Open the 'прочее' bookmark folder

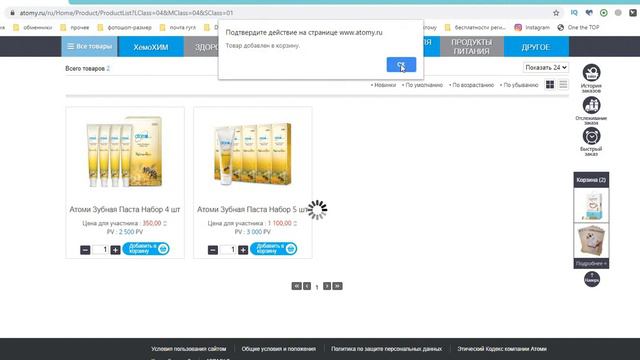[75, 27]
